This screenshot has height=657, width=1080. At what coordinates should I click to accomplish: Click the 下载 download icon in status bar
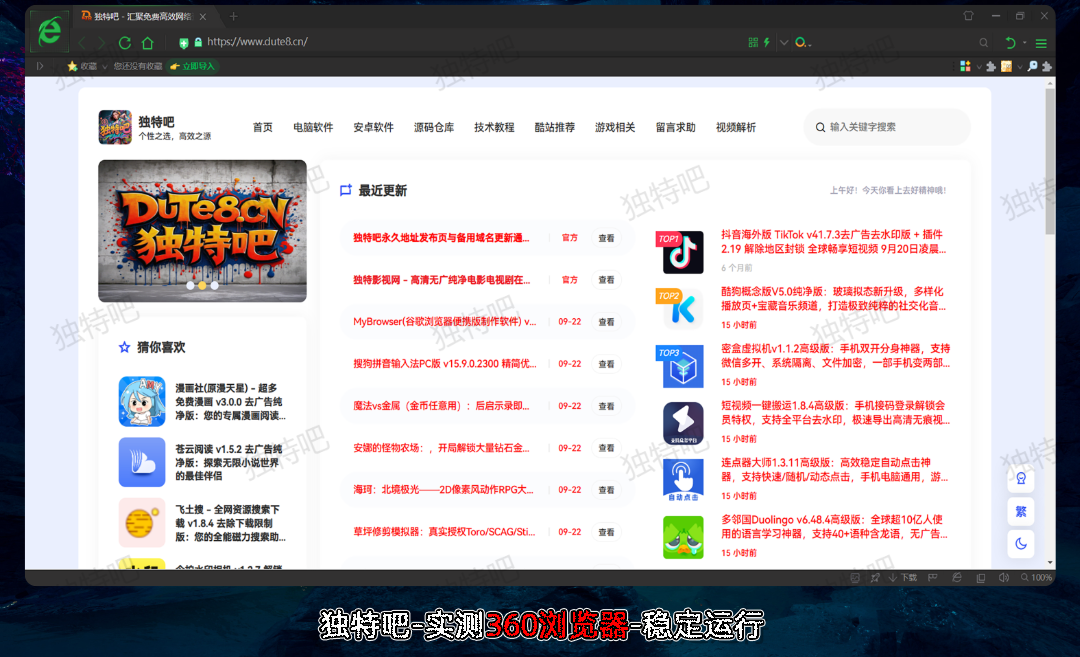(903, 578)
